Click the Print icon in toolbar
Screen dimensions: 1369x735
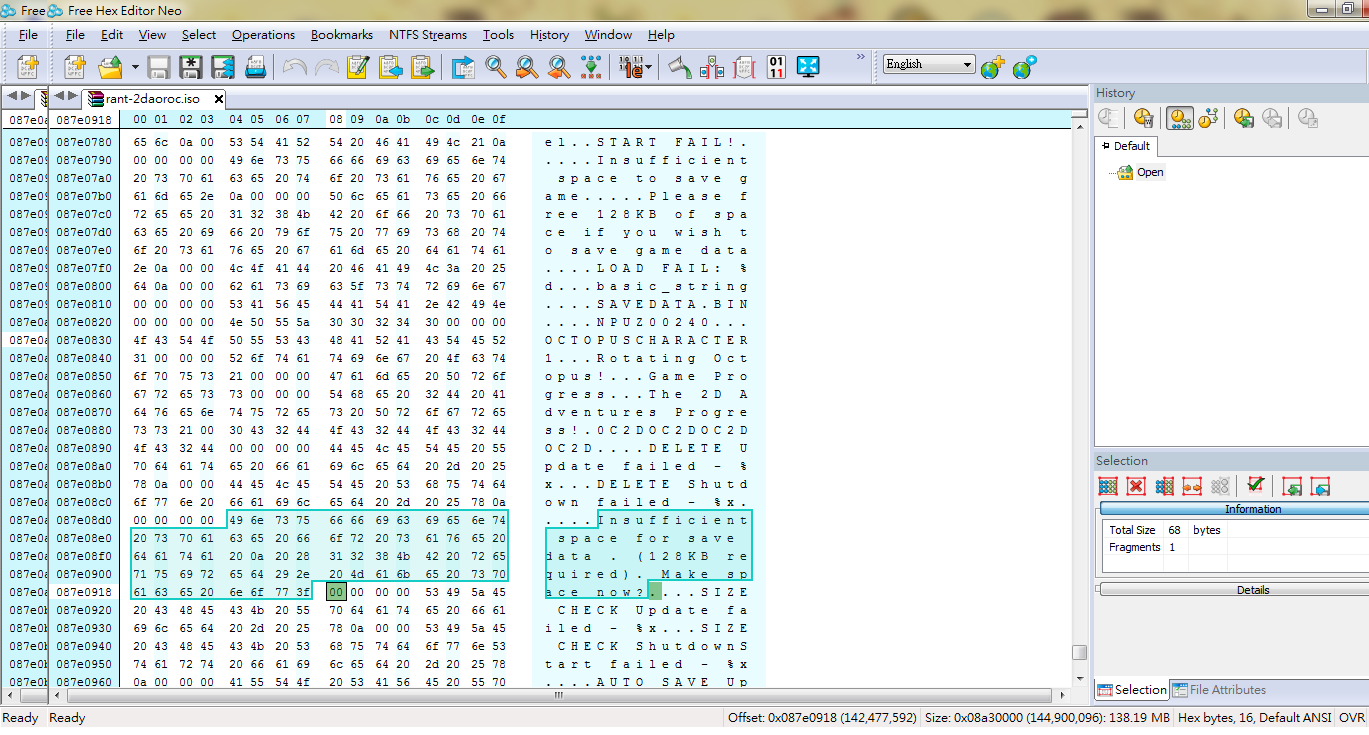coord(255,68)
